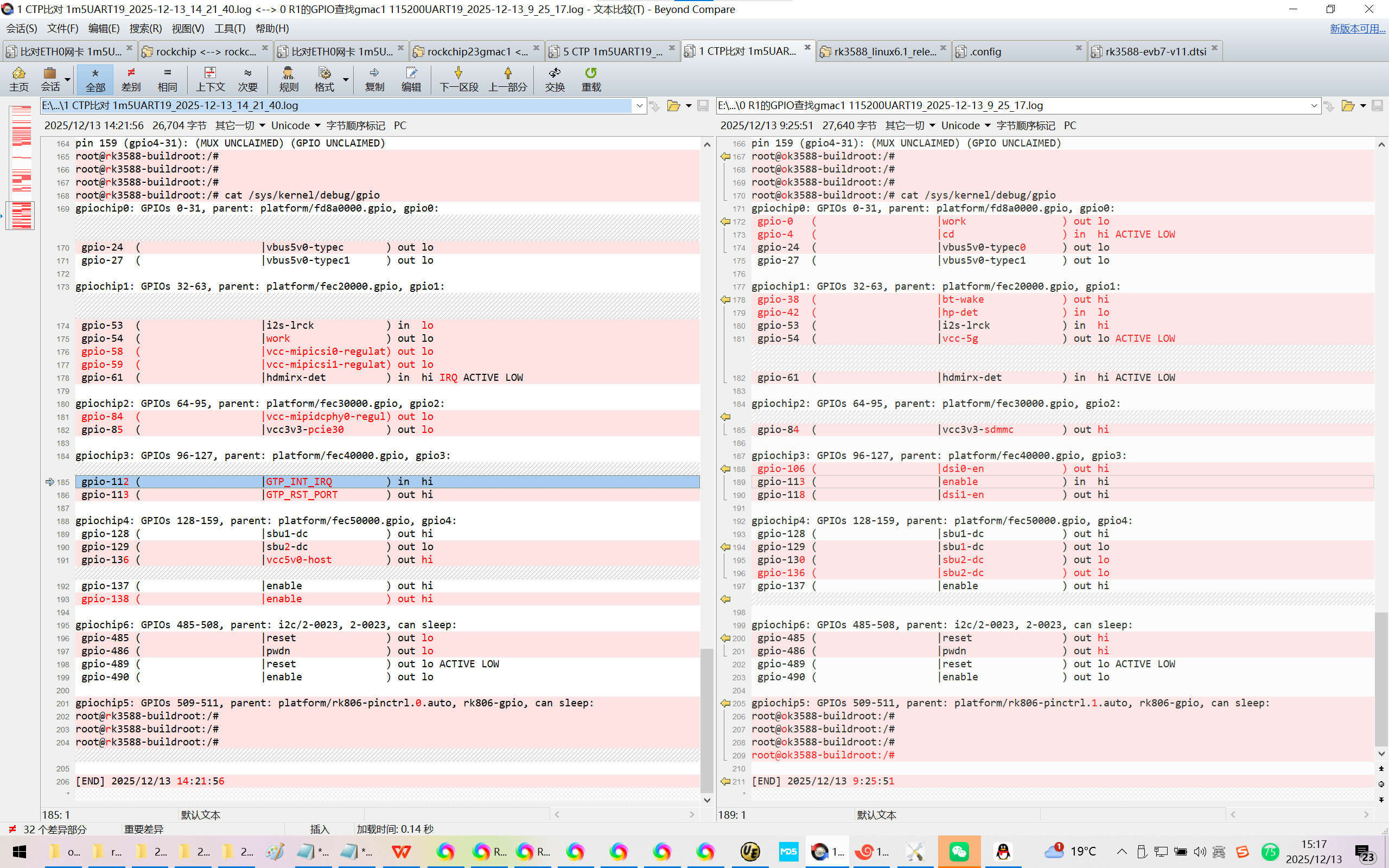1389x868 pixels.
Task: Expand the Format (格式) dropdown arrow
Action: coord(346,80)
